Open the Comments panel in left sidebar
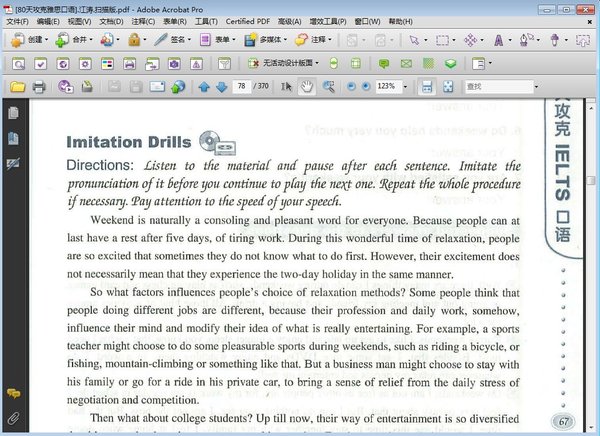 [x=13, y=393]
